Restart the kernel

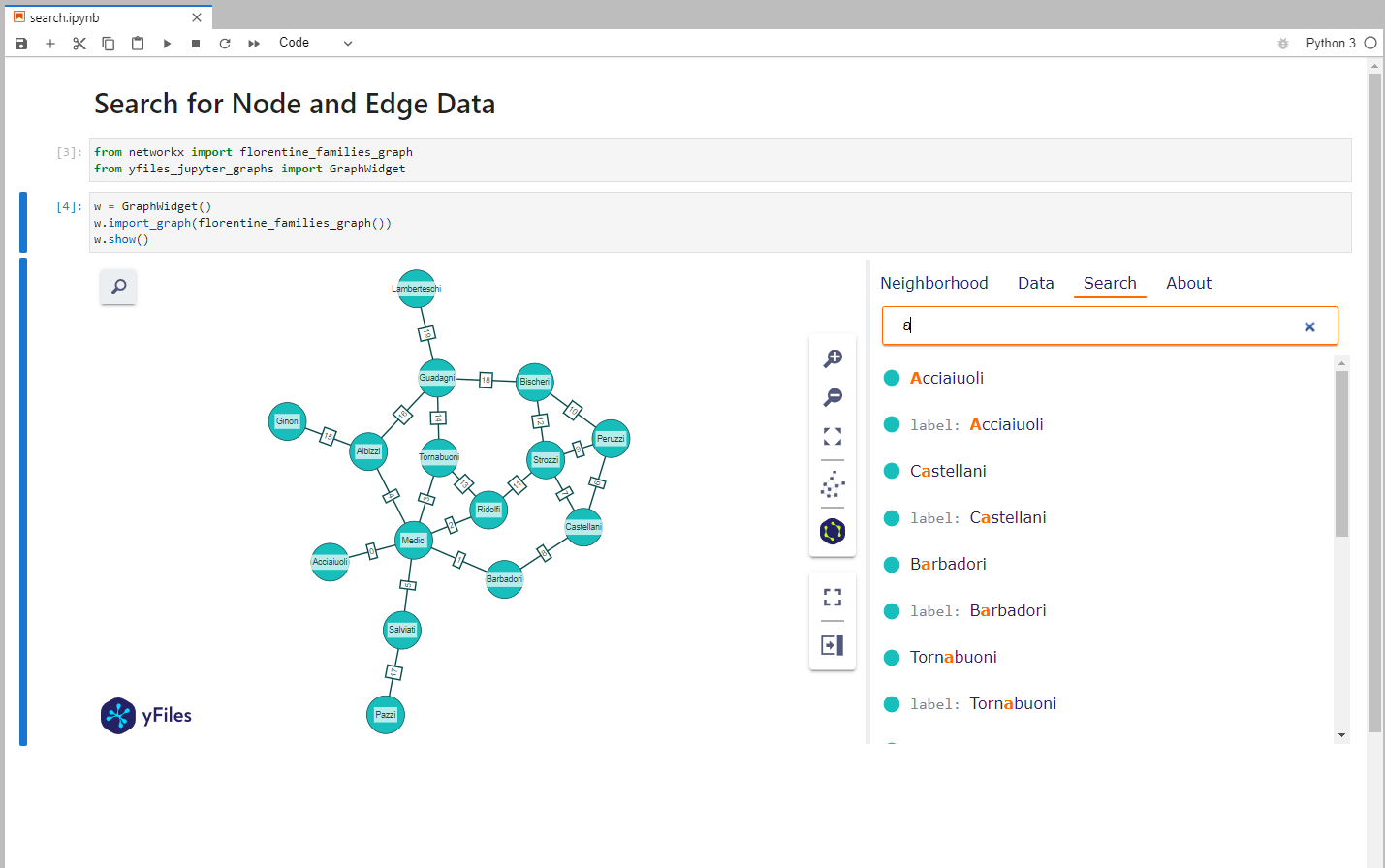(224, 43)
